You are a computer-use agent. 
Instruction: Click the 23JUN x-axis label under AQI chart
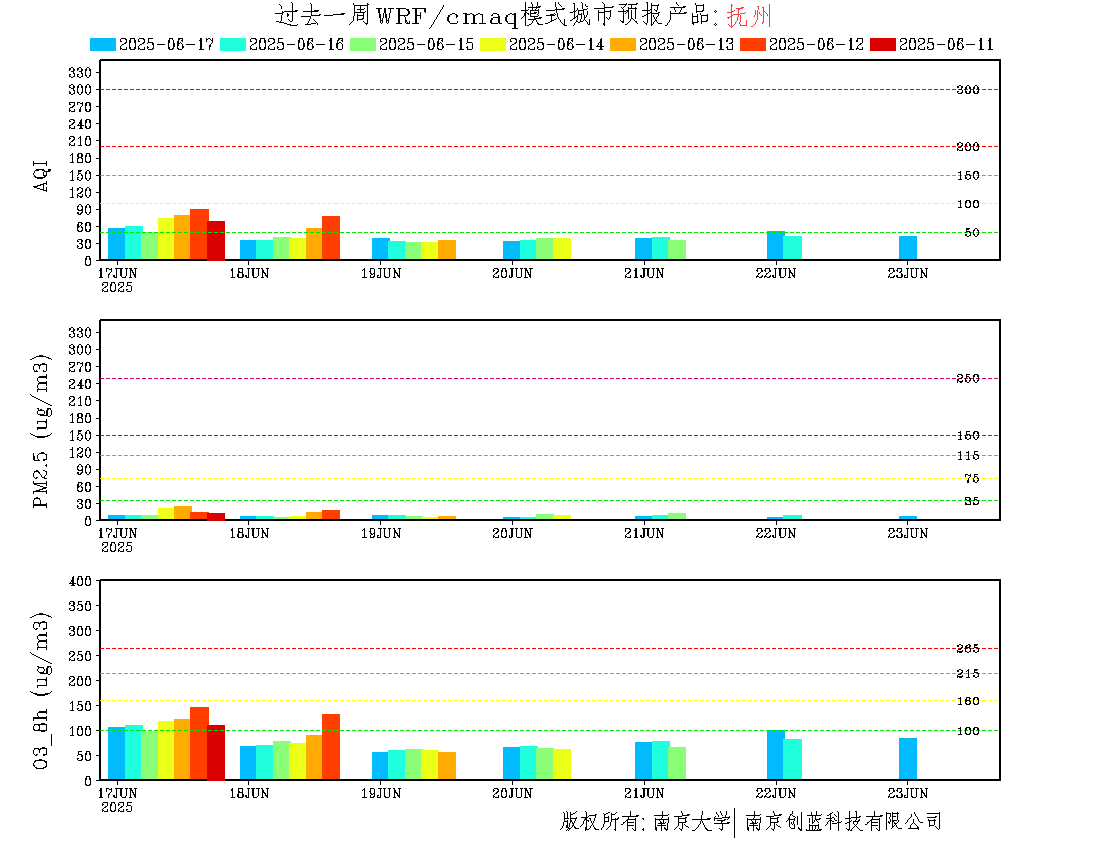[x=908, y=274]
